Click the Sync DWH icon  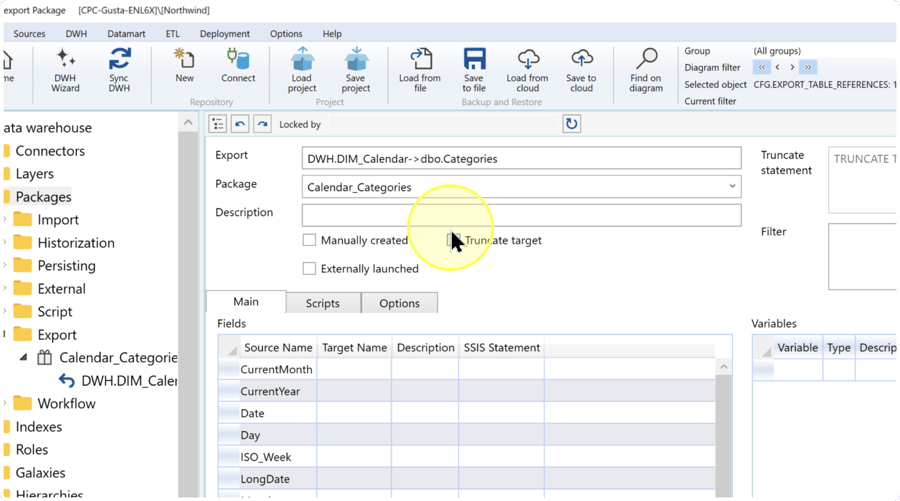coord(119,71)
